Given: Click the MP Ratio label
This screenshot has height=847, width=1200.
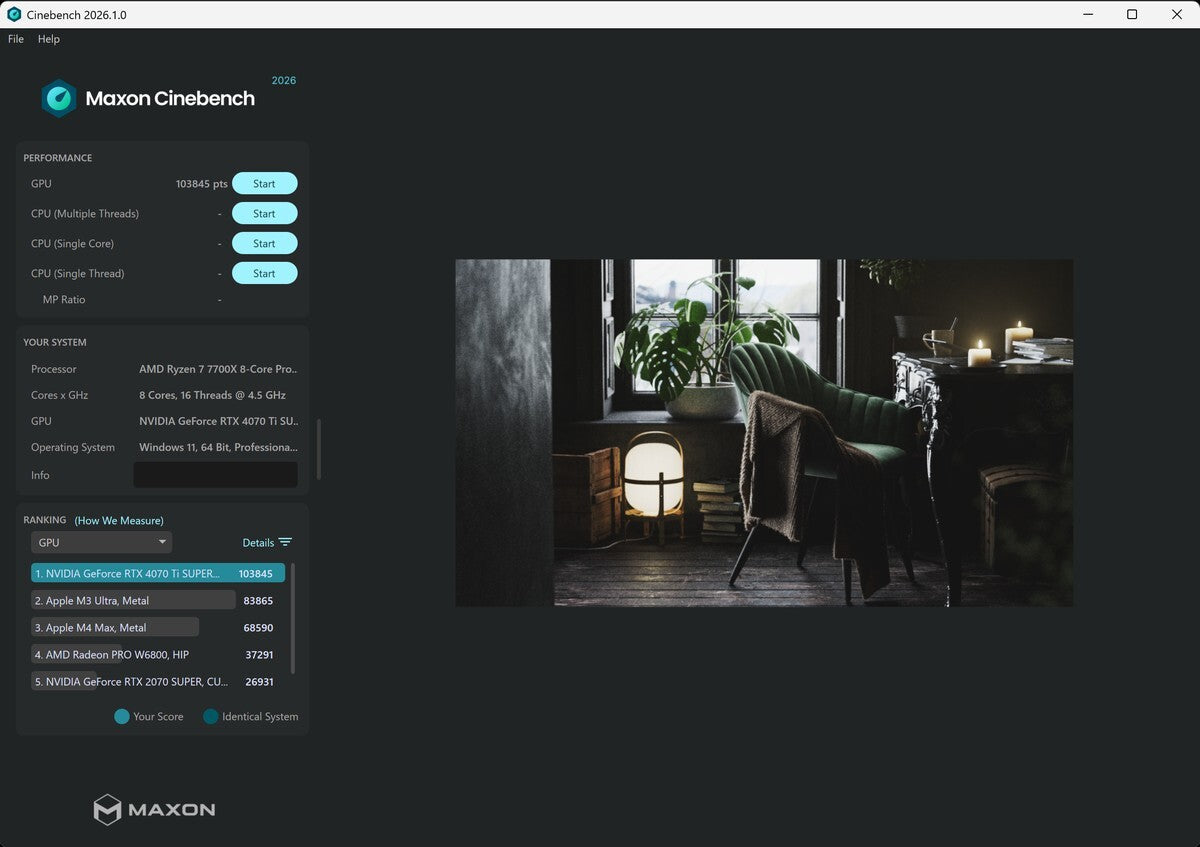Looking at the screenshot, I should coord(64,300).
